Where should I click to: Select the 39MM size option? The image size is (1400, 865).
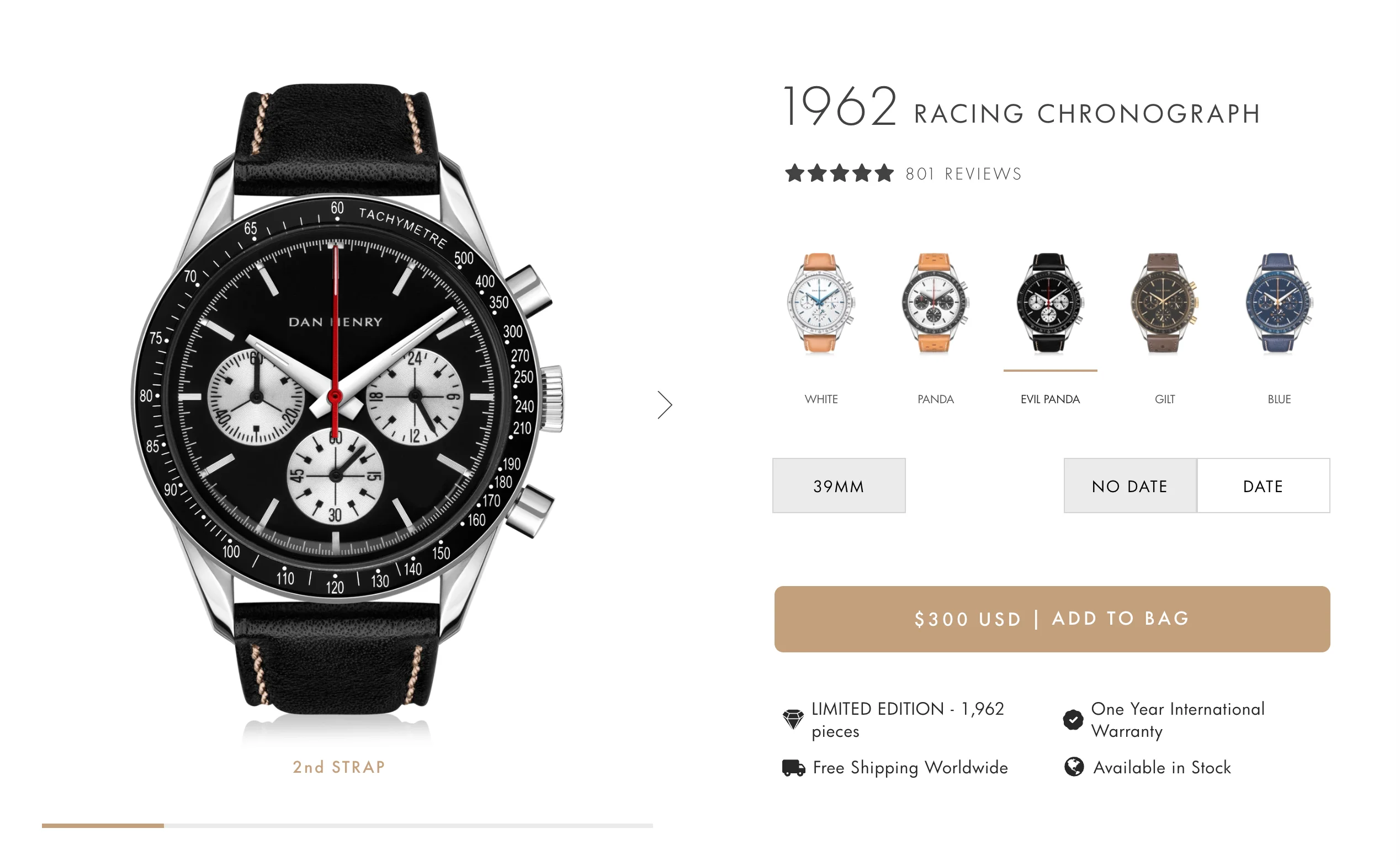point(839,486)
